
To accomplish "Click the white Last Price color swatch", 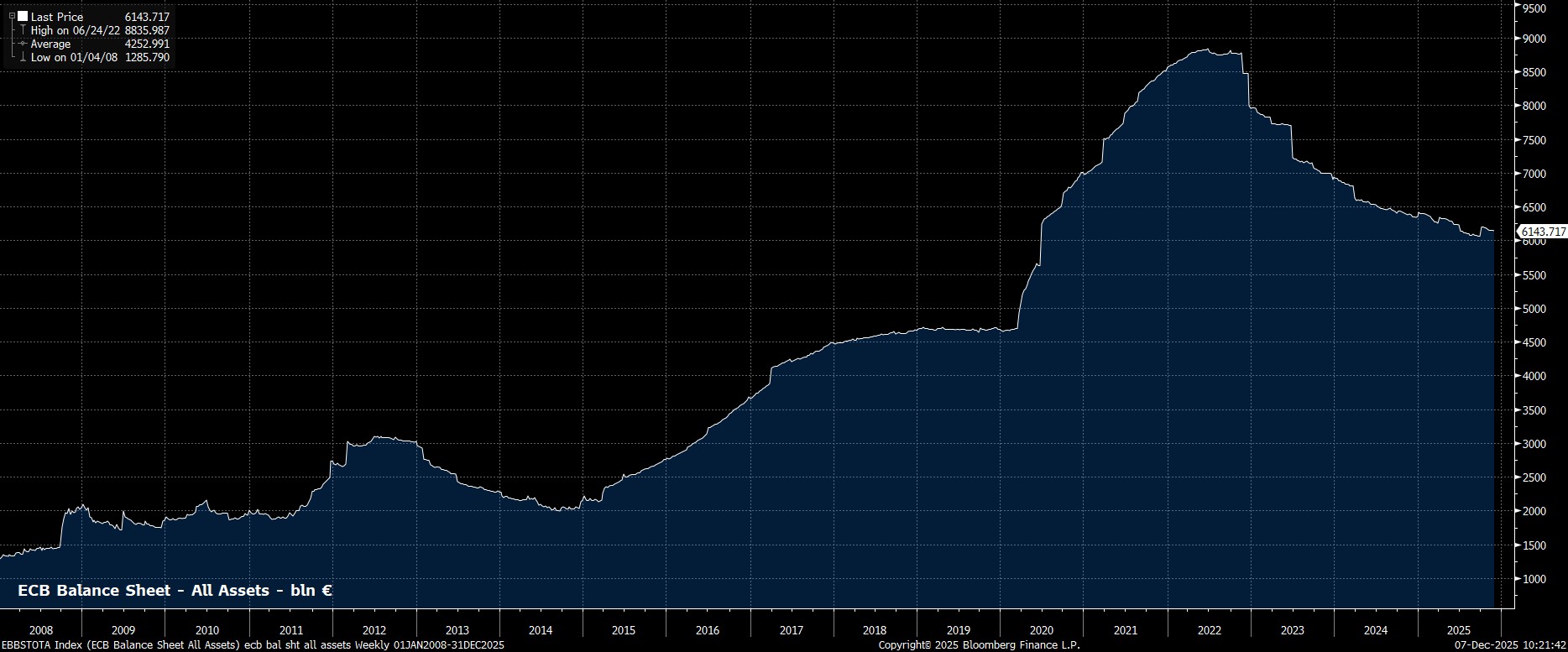I will 23,17.
